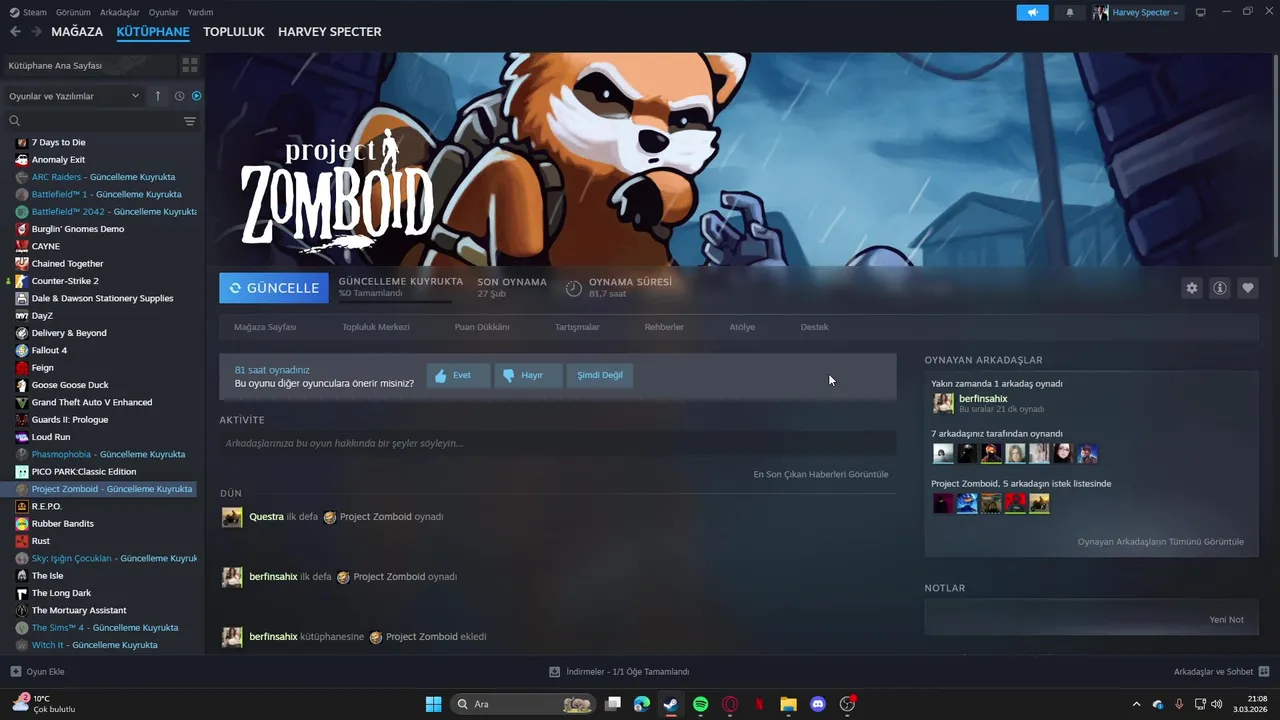This screenshot has width=1280, height=720.
Task: Recommend the game with Evet button
Action: [458, 375]
